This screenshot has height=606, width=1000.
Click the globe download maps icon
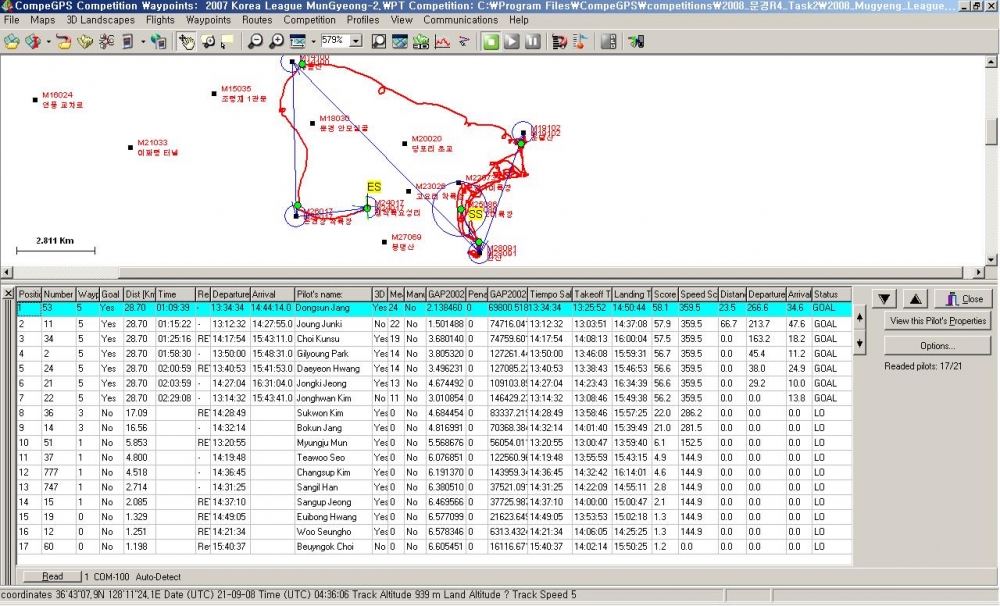[x=158, y=42]
